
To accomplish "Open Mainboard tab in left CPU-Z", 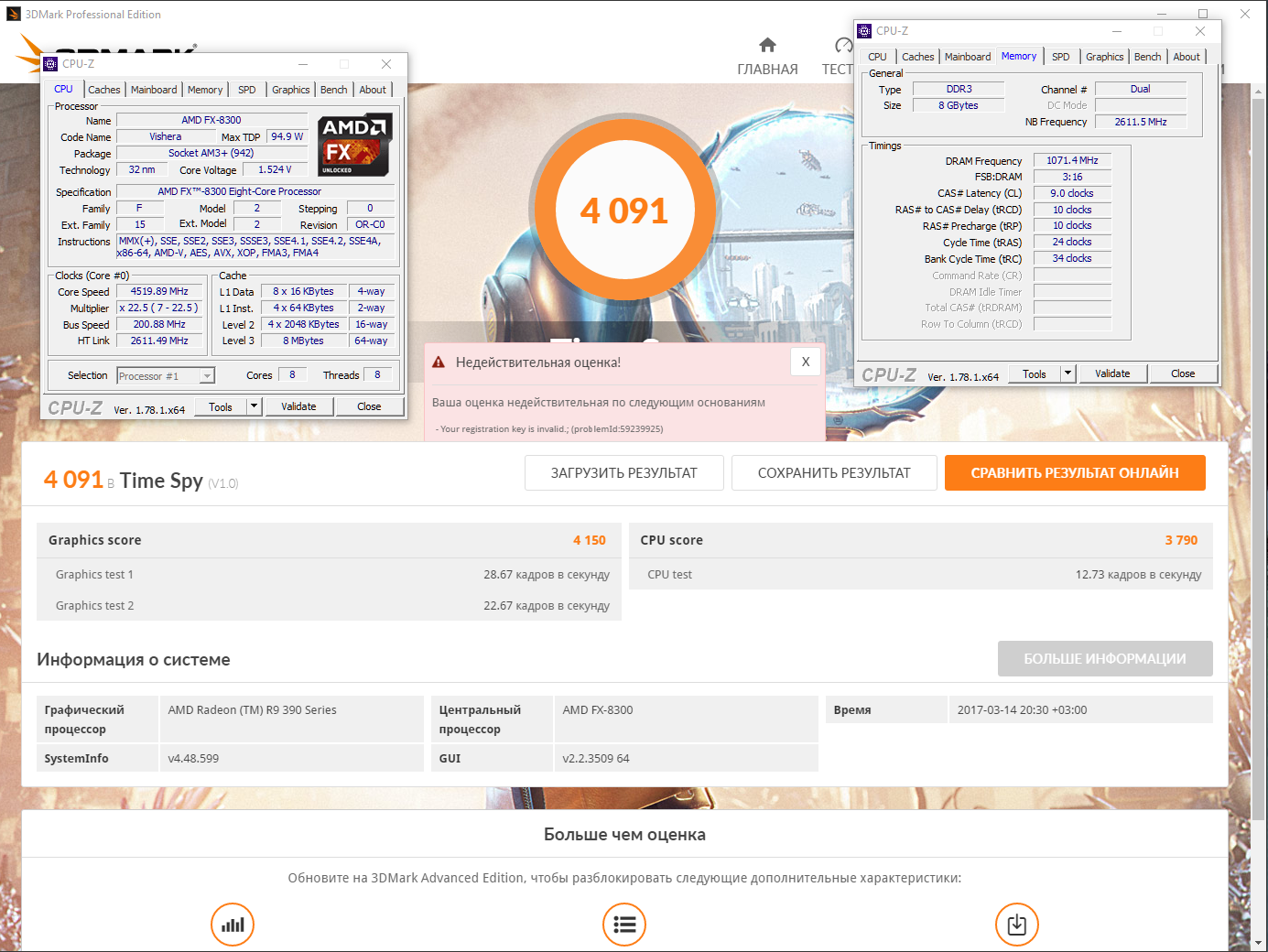I will 154,90.
